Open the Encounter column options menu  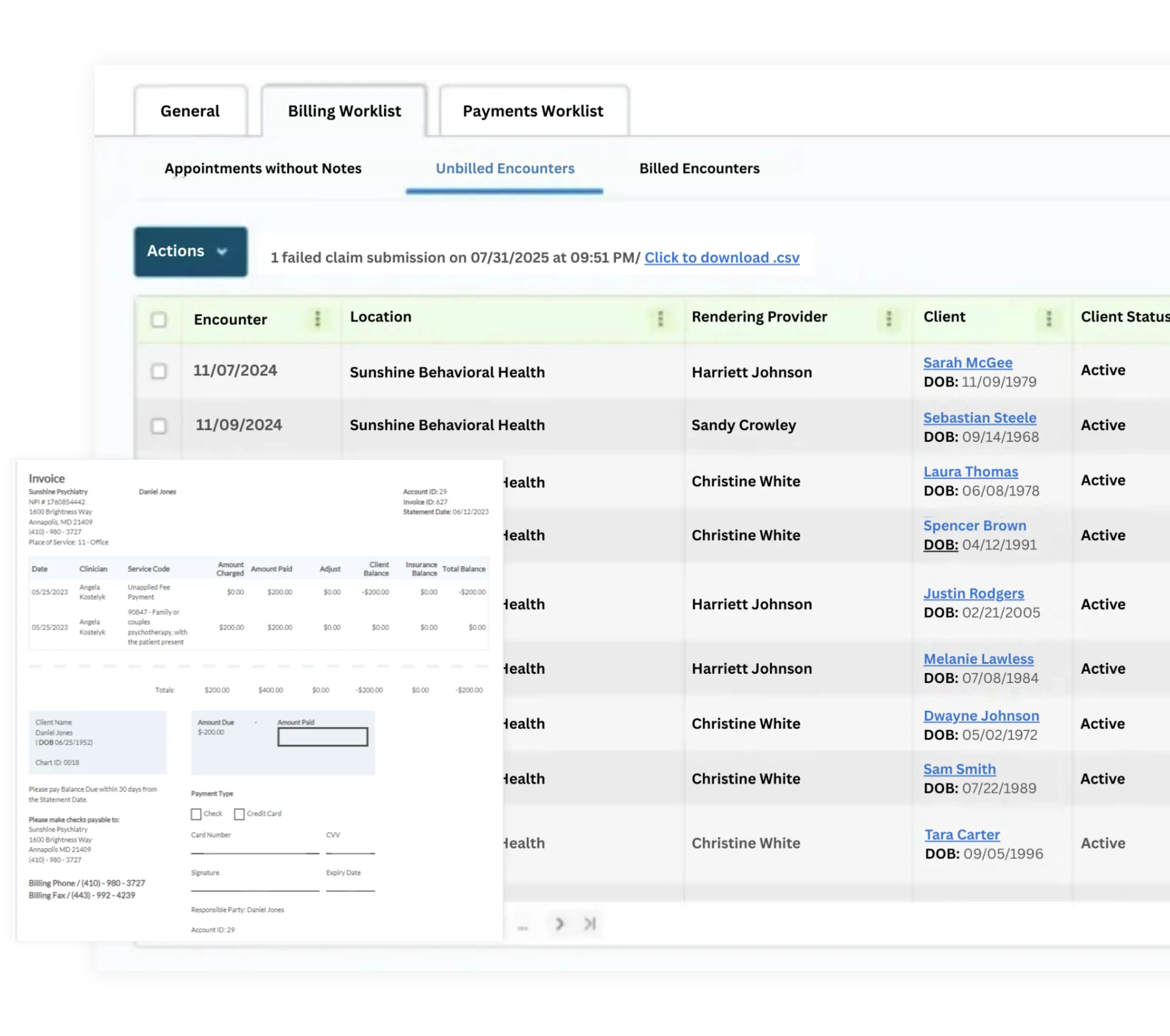317,319
